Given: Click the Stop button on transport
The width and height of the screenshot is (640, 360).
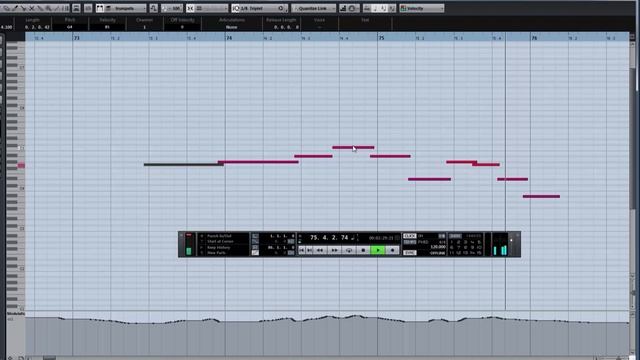Looking at the screenshot, I should (363, 250).
